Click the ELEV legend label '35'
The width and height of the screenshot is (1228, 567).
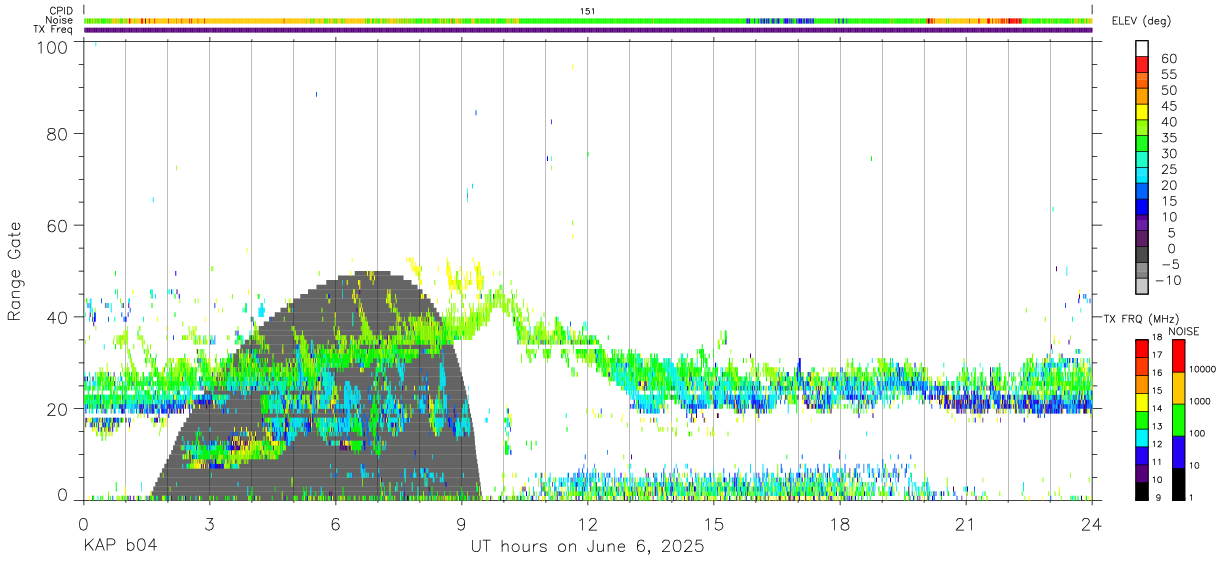coord(1168,138)
